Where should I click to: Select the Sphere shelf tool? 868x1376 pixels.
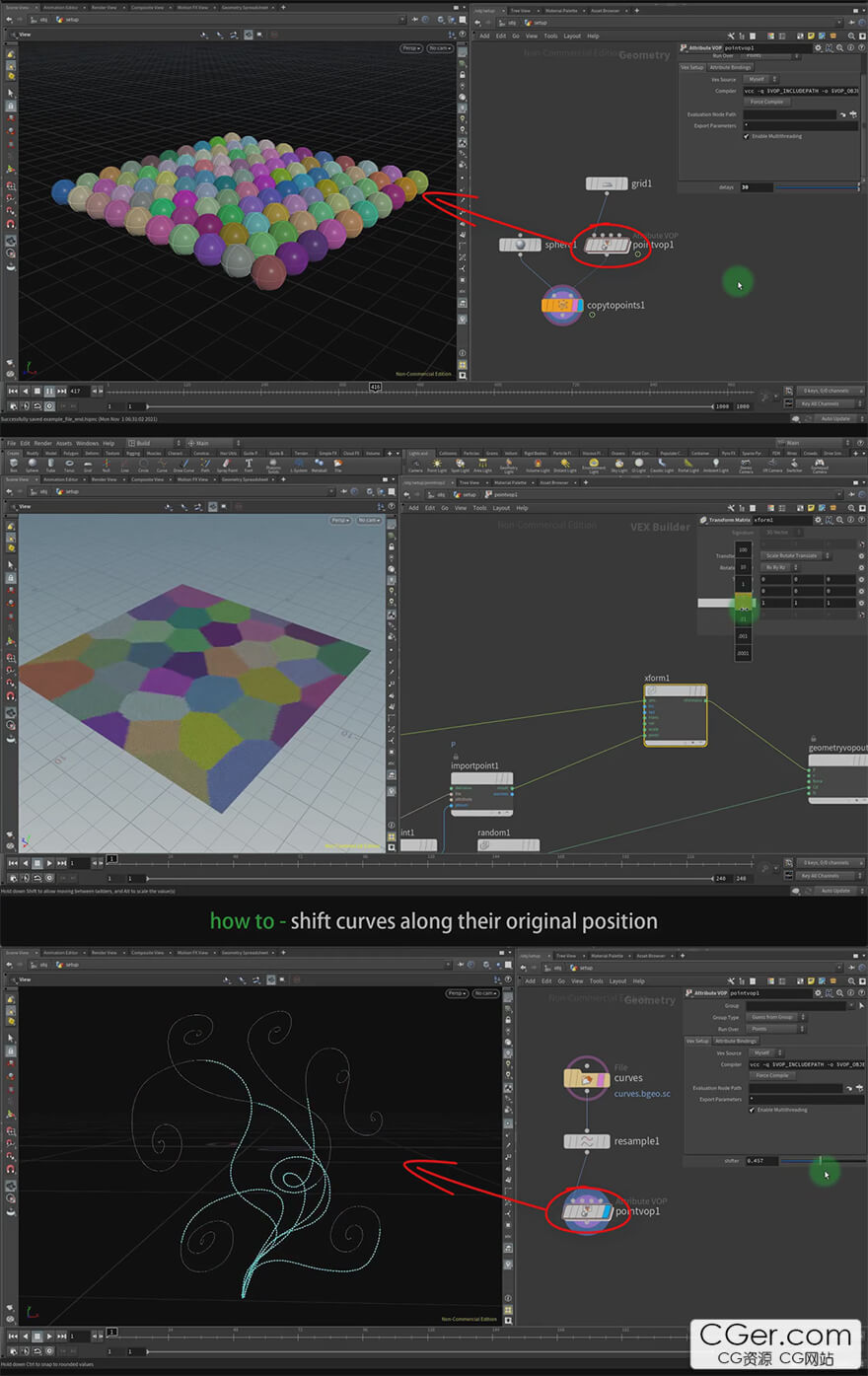pyautogui.click(x=32, y=464)
